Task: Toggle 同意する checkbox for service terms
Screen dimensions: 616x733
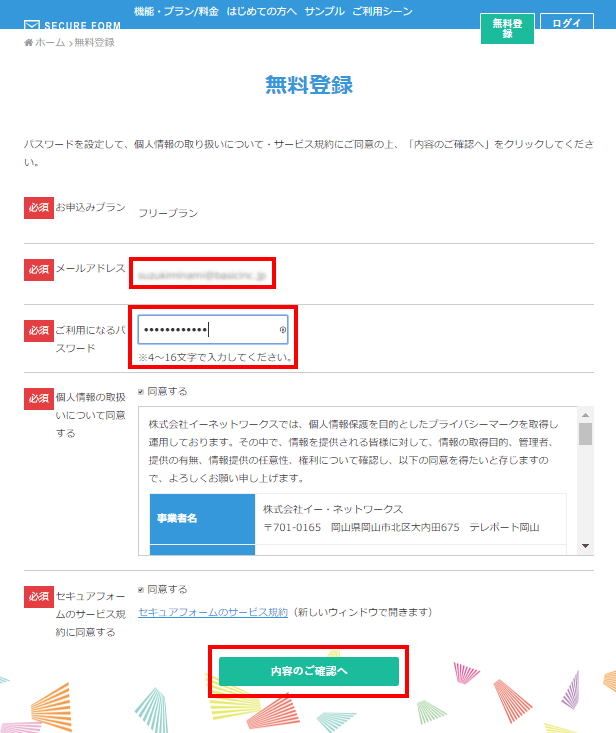Action: click(x=142, y=590)
